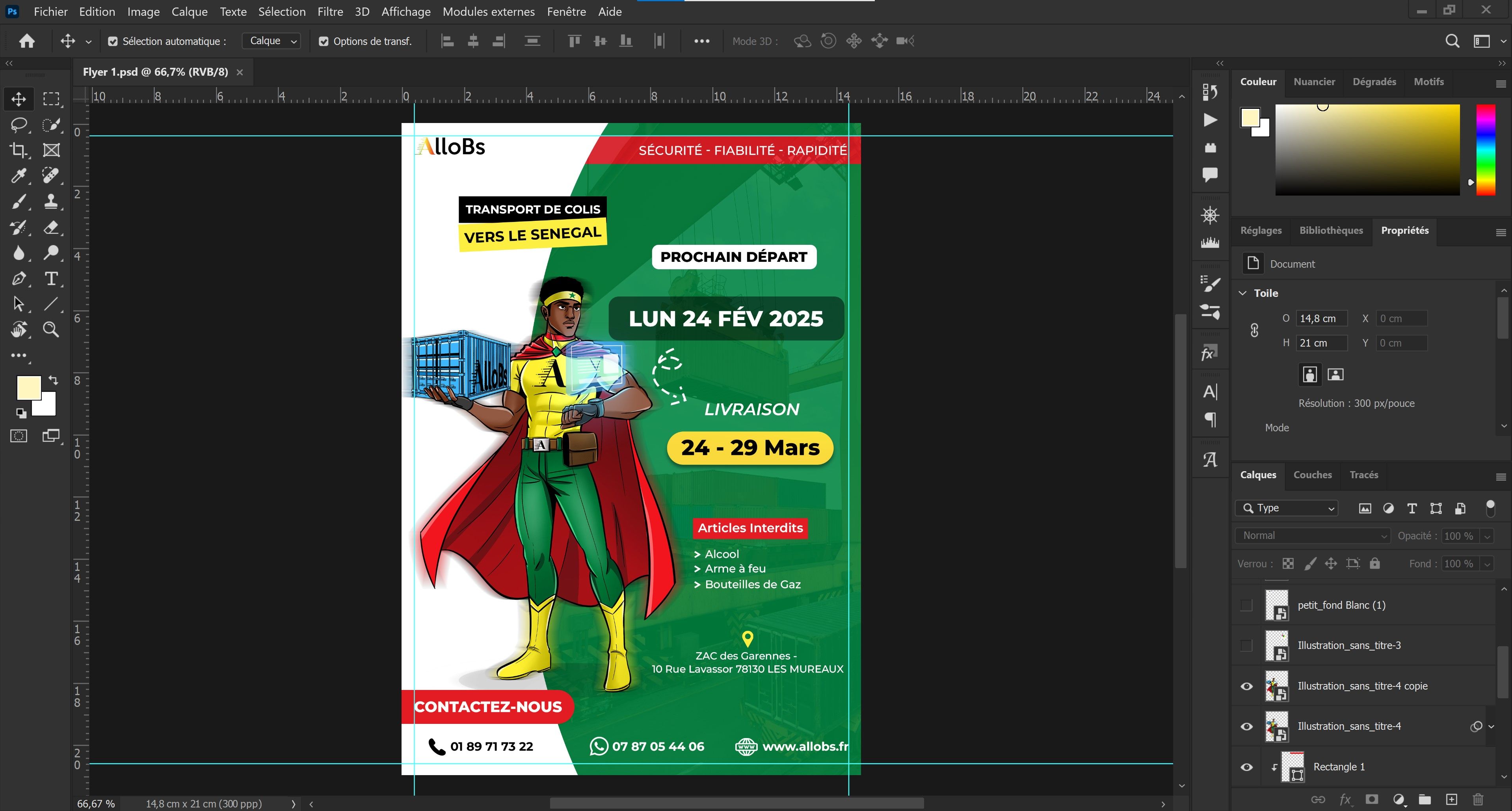
Task: Open the Filtre menu
Action: point(330,12)
